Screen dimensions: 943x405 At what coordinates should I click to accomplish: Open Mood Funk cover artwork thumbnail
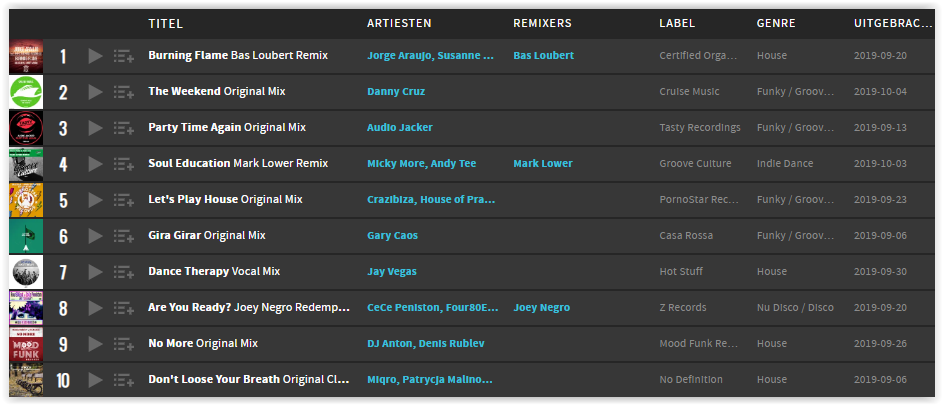tap(26, 344)
